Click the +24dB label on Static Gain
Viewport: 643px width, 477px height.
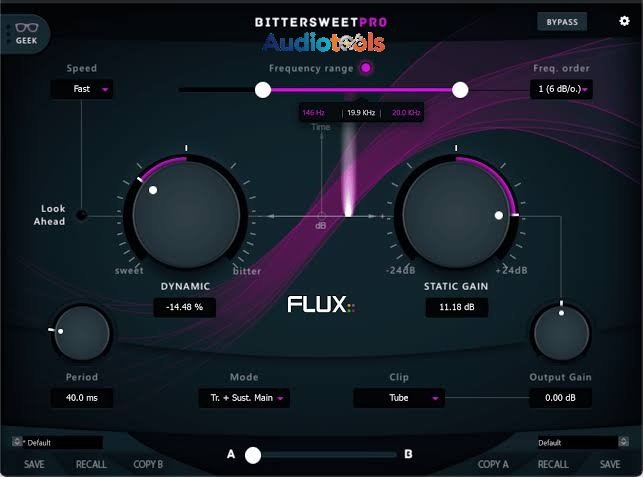(x=511, y=270)
